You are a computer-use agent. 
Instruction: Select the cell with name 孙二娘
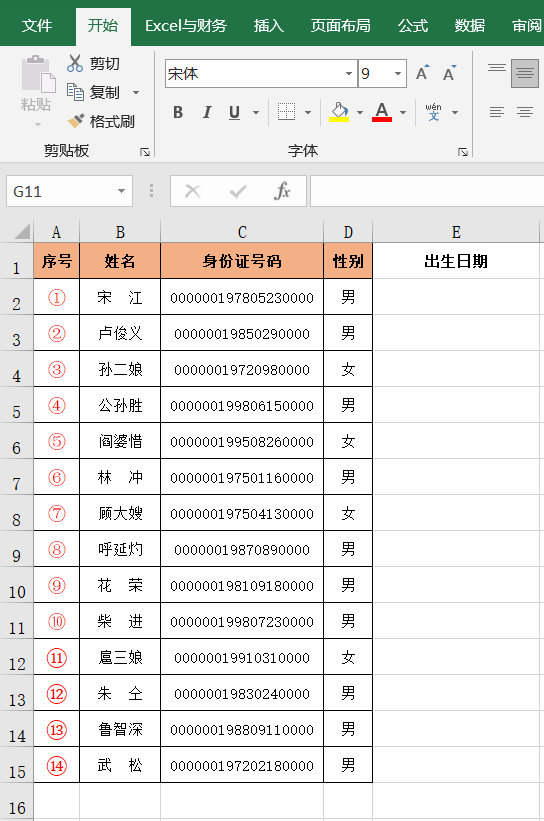point(120,369)
